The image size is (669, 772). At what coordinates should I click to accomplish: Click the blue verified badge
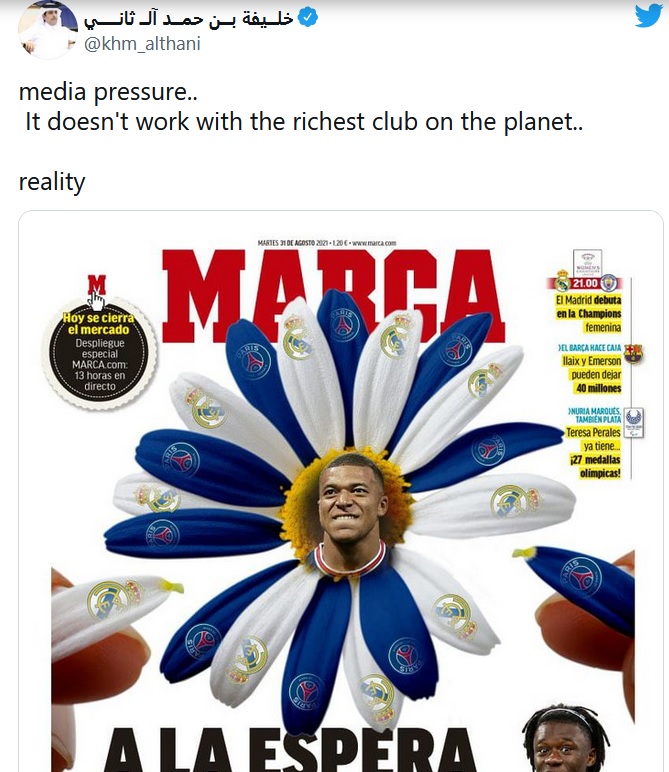[308, 18]
